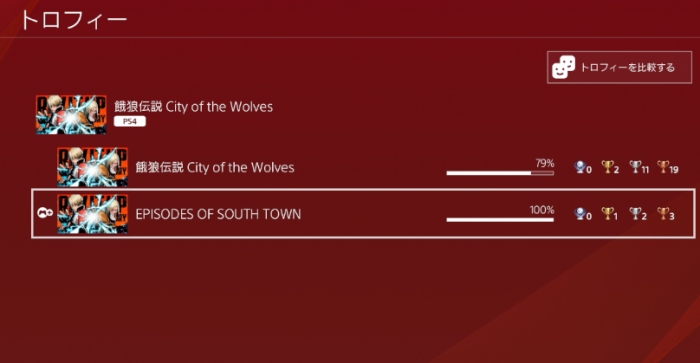This screenshot has width=700, height=363.
Task: Click platinum trophy icon in EPISODES row
Action: click(580, 213)
